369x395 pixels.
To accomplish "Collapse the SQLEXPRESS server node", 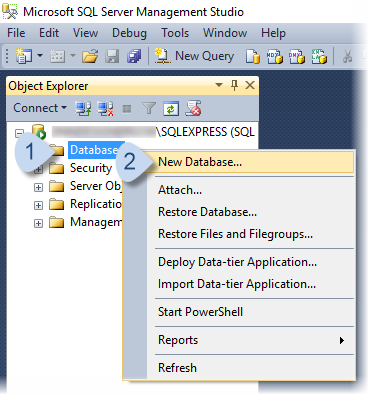I will (19, 133).
